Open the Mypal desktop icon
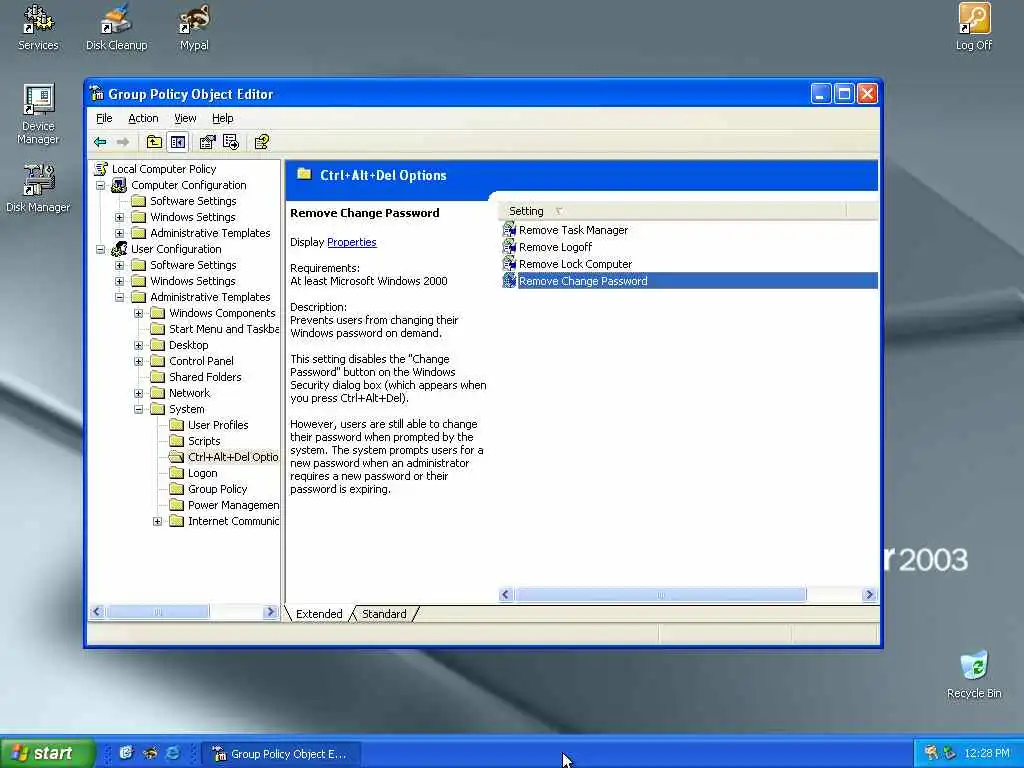Image resolution: width=1024 pixels, height=768 pixels. pos(194,27)
